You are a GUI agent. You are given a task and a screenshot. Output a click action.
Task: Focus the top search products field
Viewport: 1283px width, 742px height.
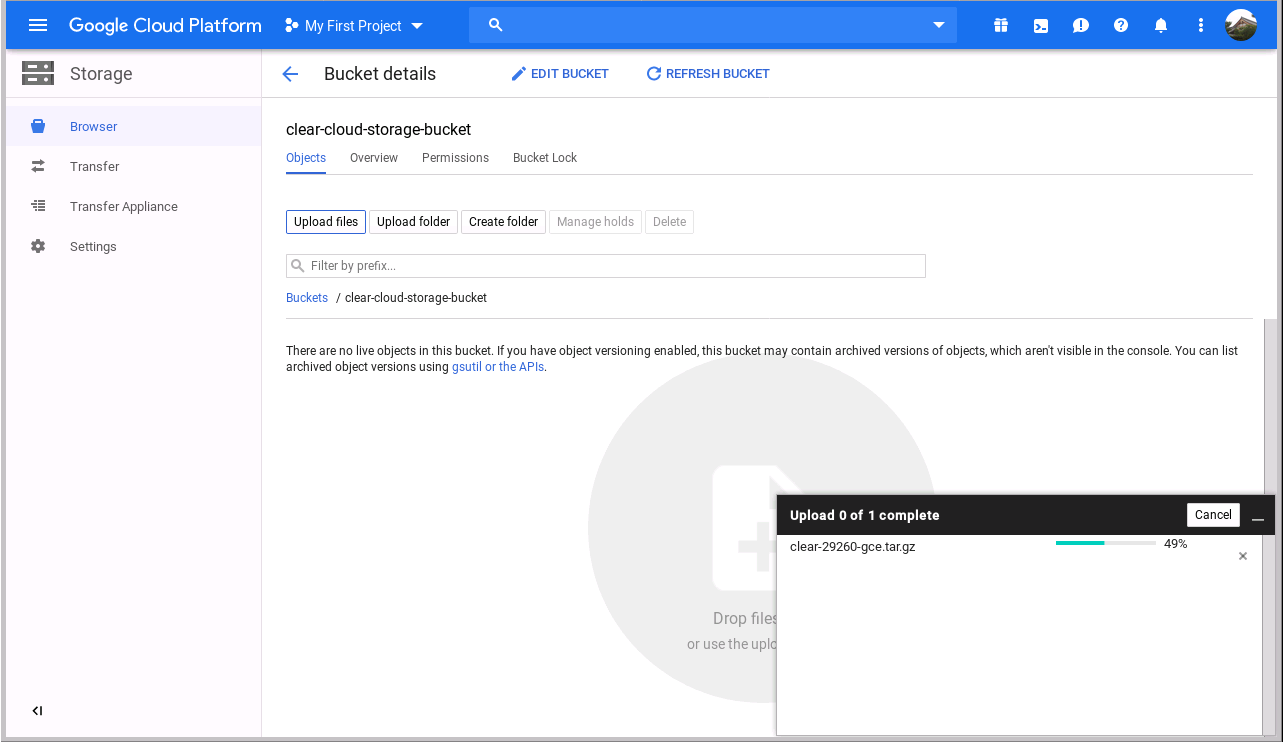click(713, 26)
